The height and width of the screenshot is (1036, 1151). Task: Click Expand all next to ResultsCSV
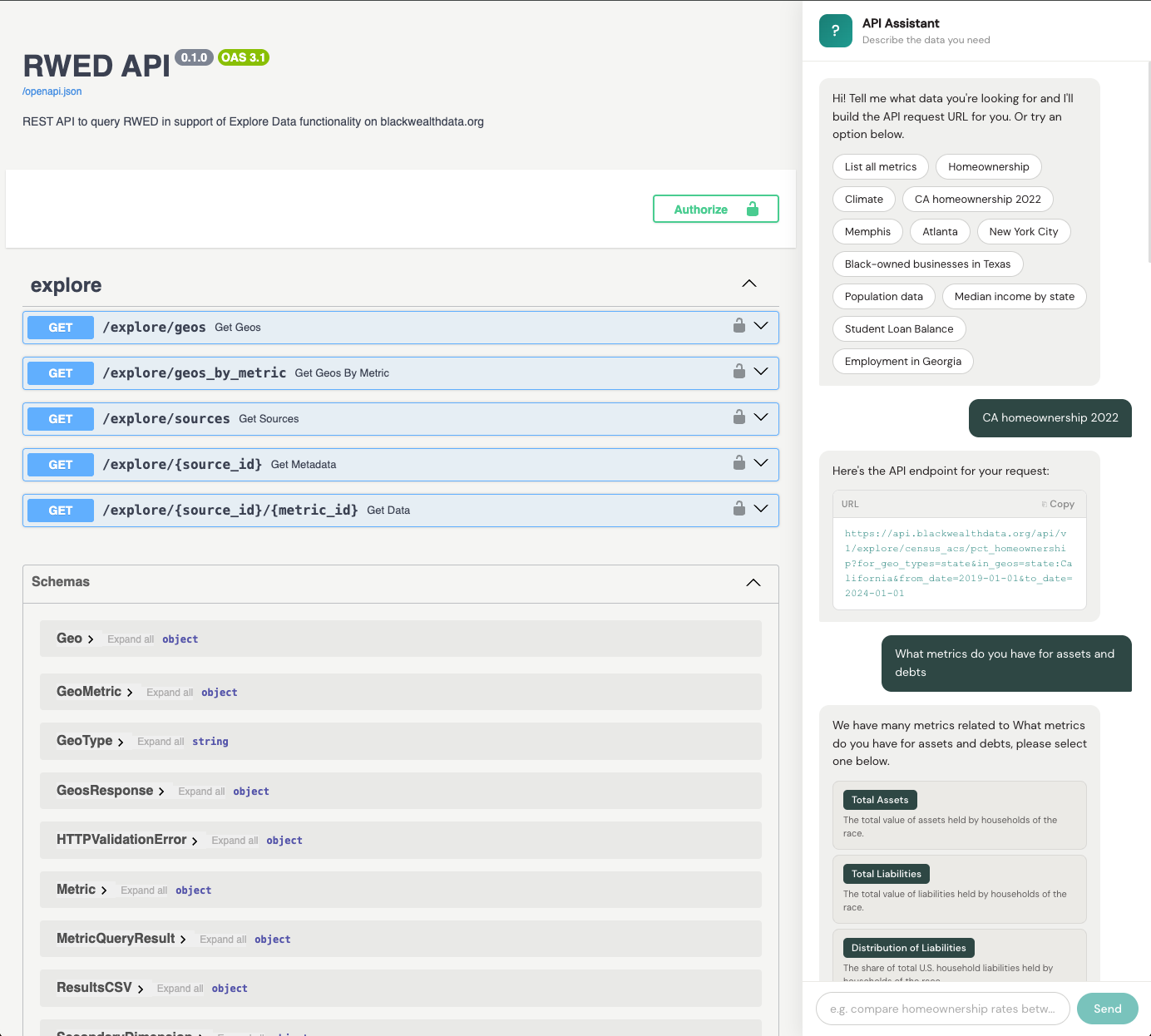(x=180, y=989)
